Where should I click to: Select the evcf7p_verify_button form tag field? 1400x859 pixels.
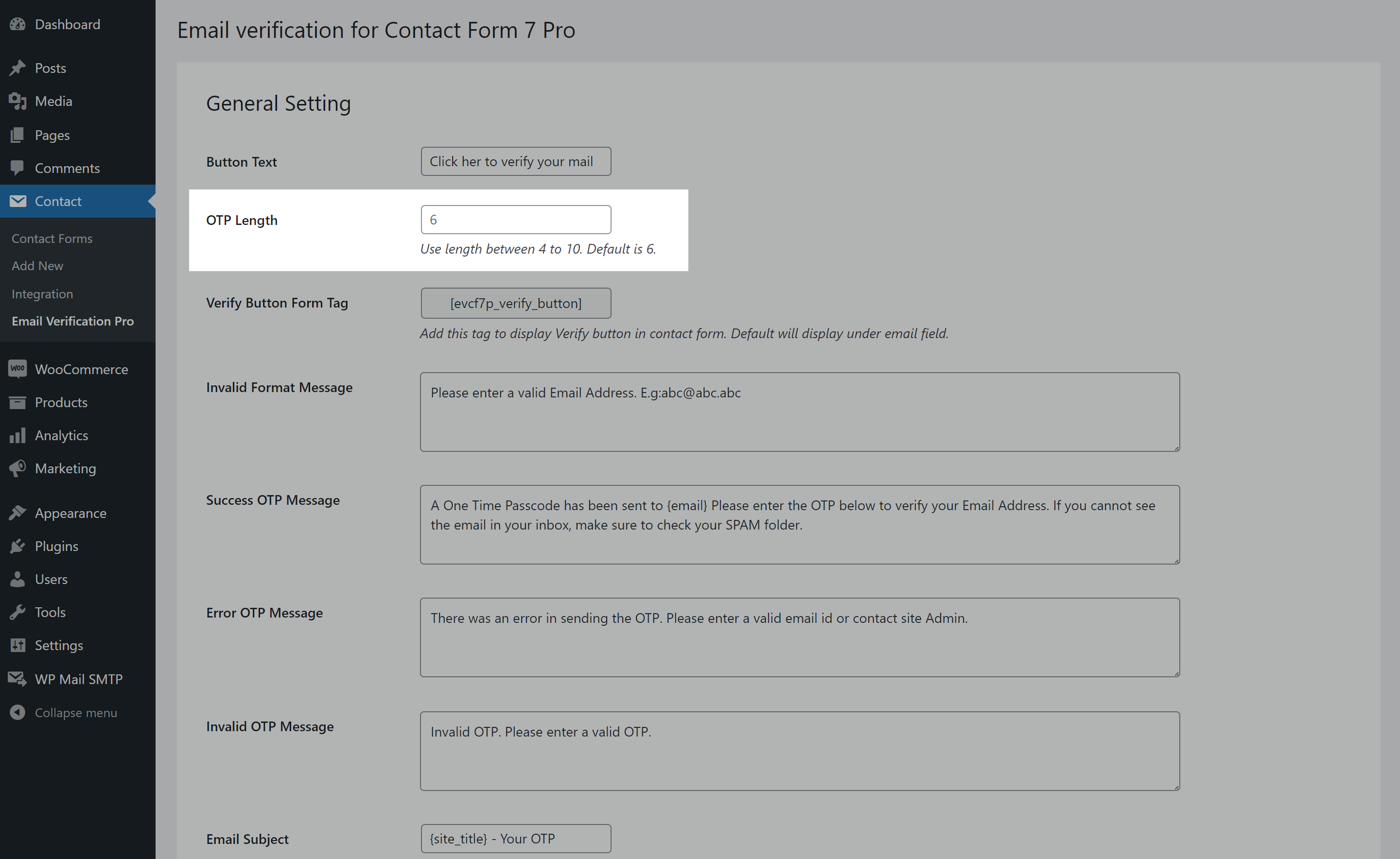(x=516, y=303)
